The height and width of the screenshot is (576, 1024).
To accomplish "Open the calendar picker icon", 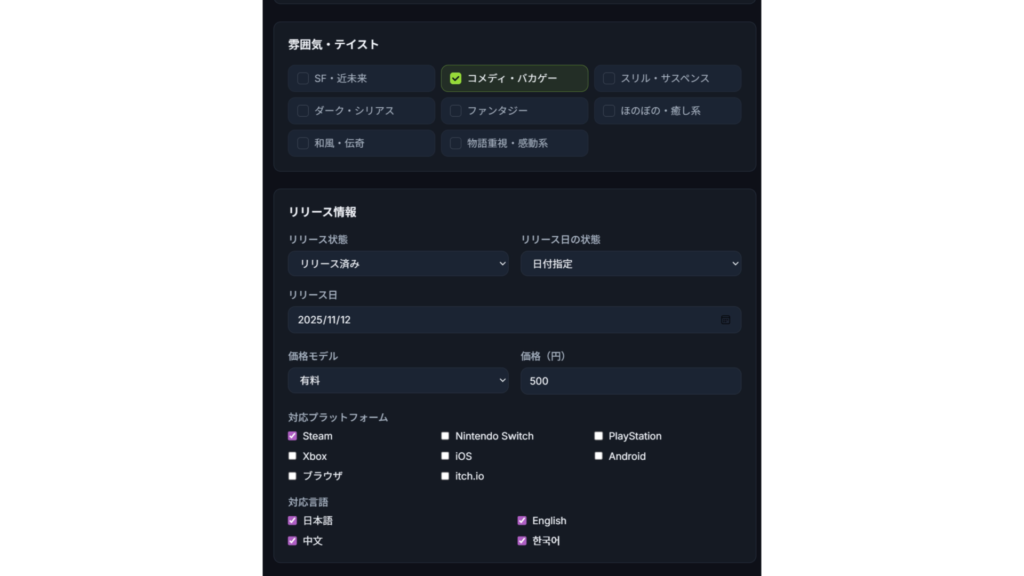I will [726, 320].
